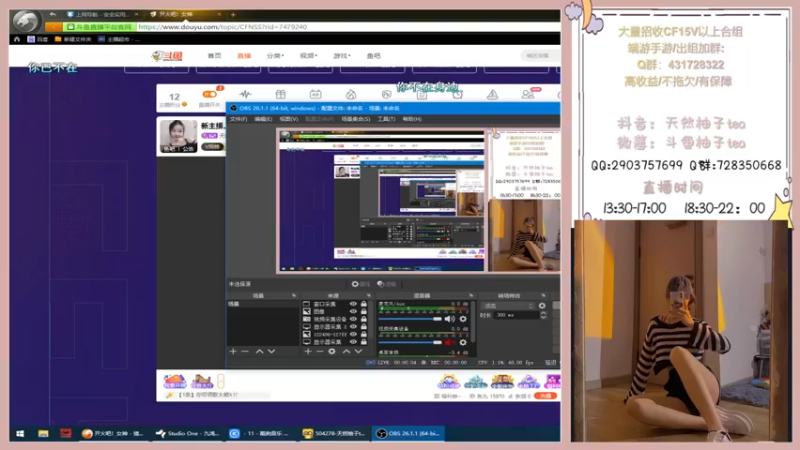Open the source 滤镜 filters button in OBS
Image resolution: width=800 pixels, height=450 pixels.
click(x=387, y=284)
